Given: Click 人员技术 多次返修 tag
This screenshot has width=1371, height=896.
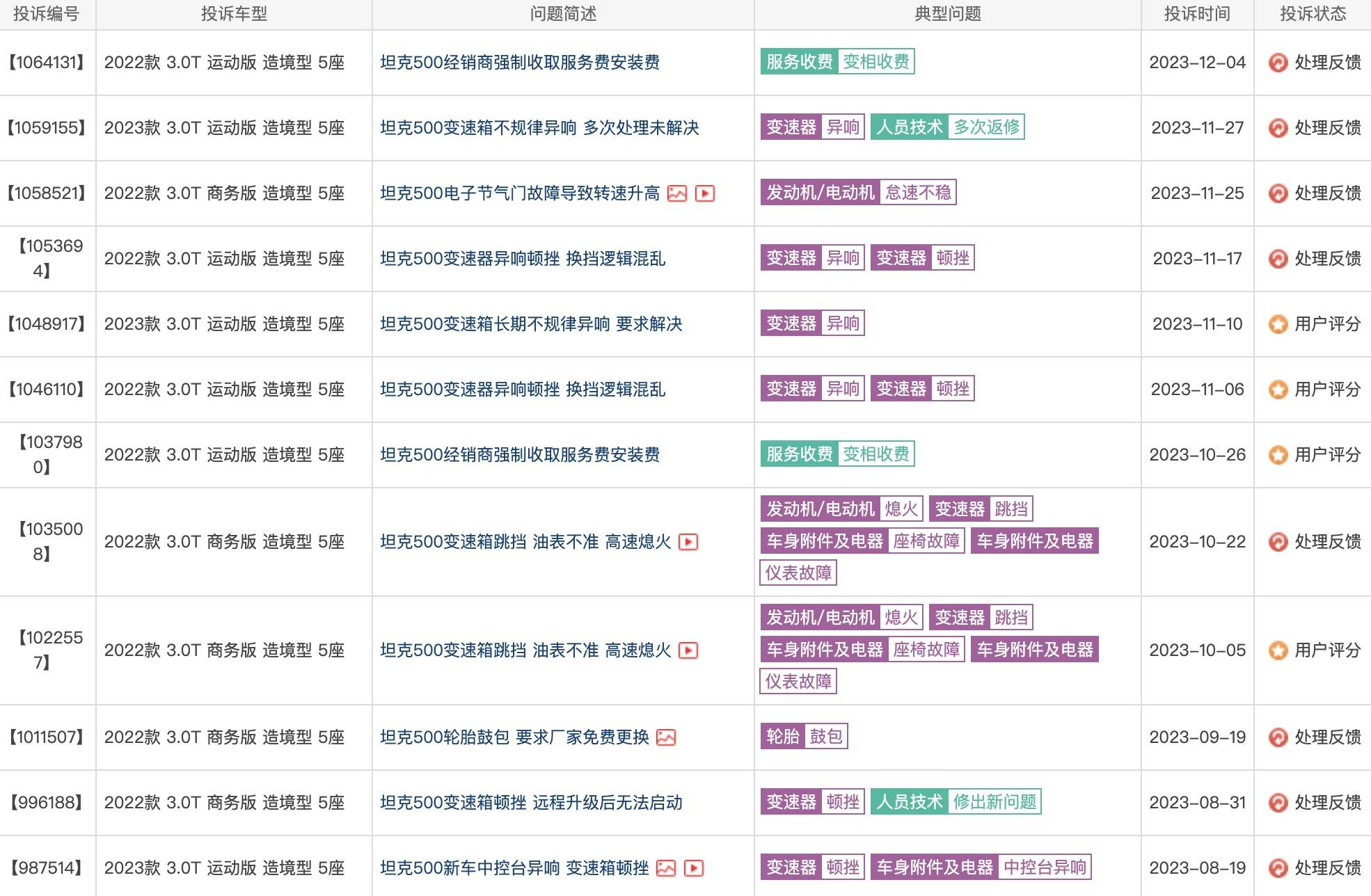Looking at the screenshot, I should [947, 127].
